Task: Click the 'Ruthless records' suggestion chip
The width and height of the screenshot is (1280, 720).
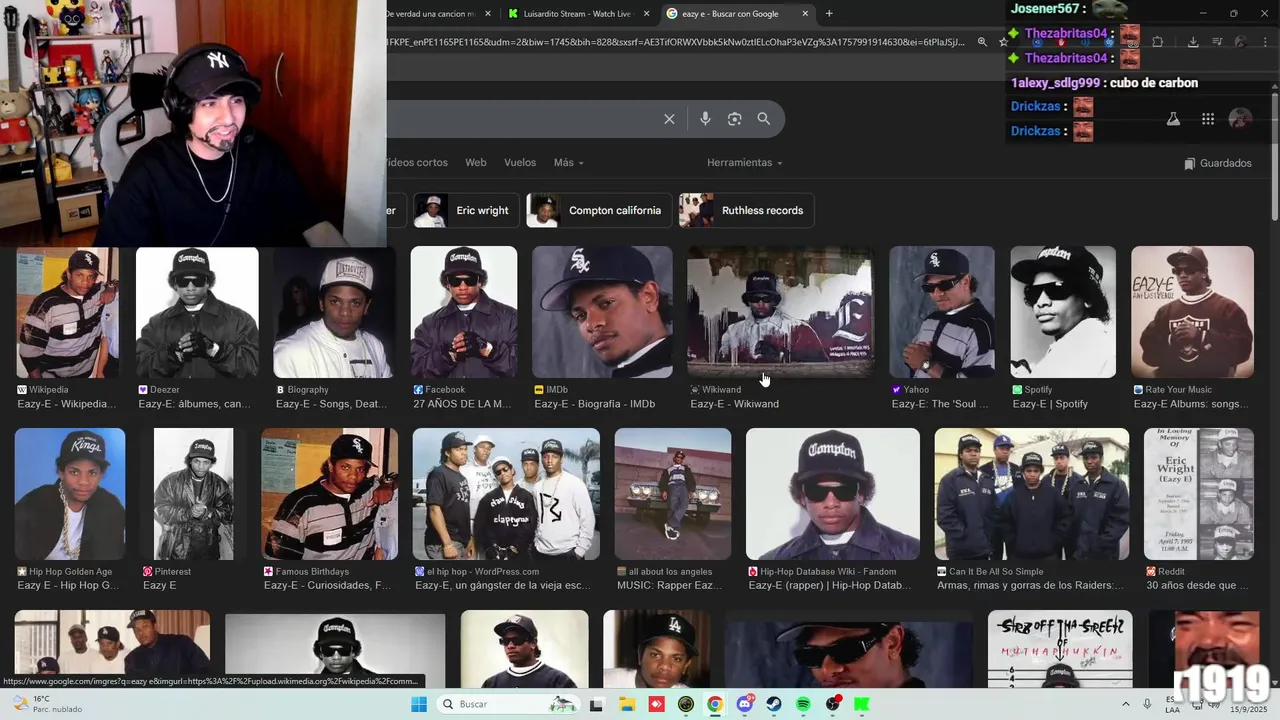Action: [747, 210]
